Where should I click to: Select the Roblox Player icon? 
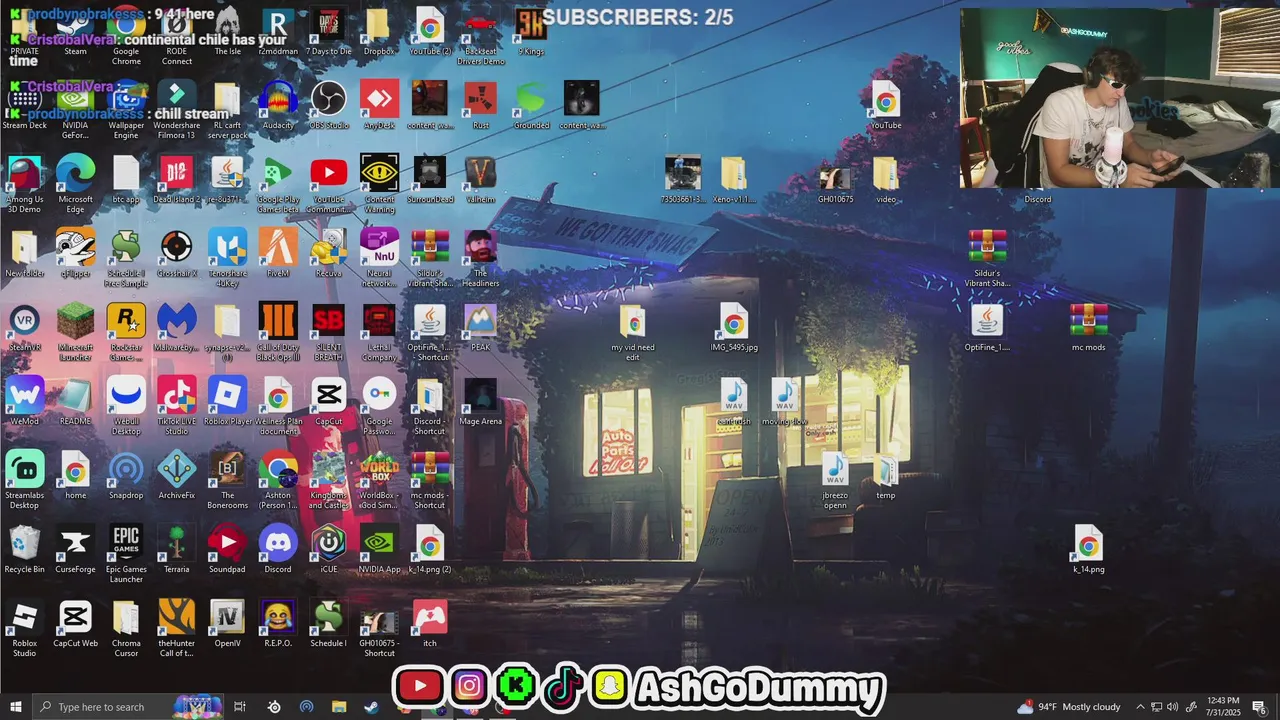(228, 402)
